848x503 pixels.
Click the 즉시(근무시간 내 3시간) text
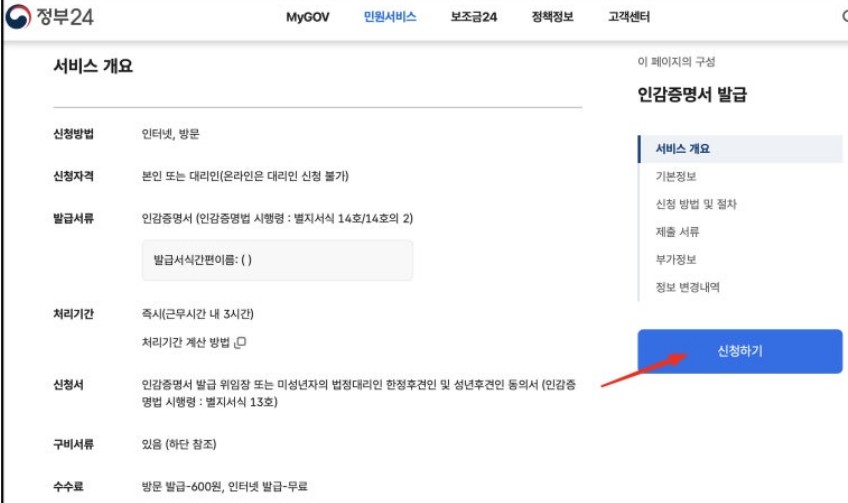pyautogui.click(x=197, y=314)
